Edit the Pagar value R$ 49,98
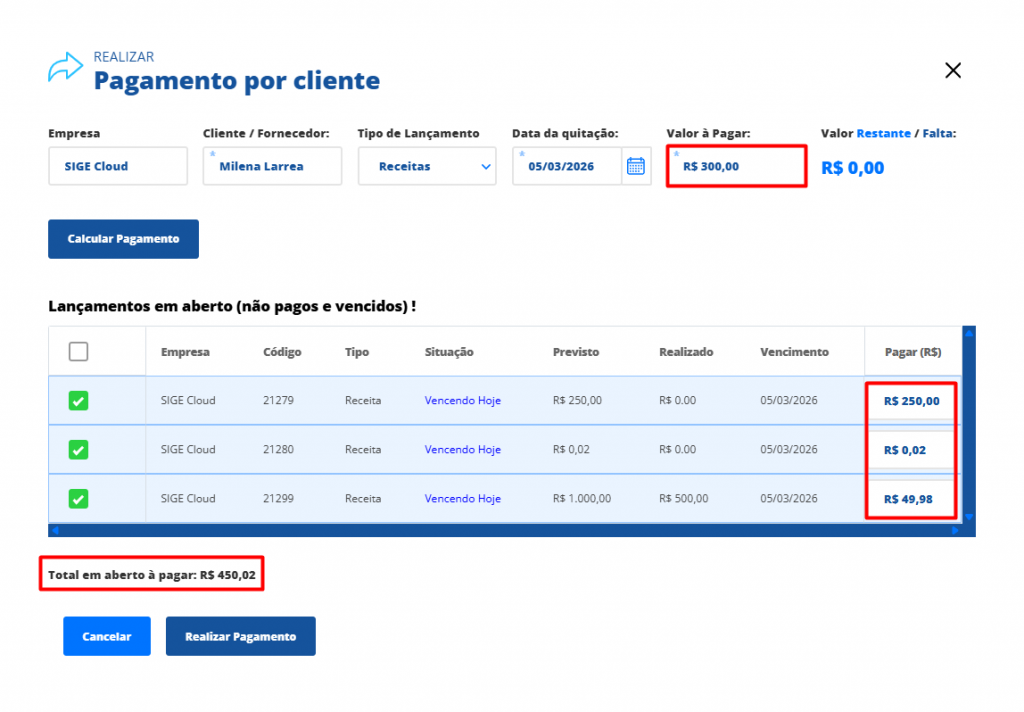 tap(911, 499)
